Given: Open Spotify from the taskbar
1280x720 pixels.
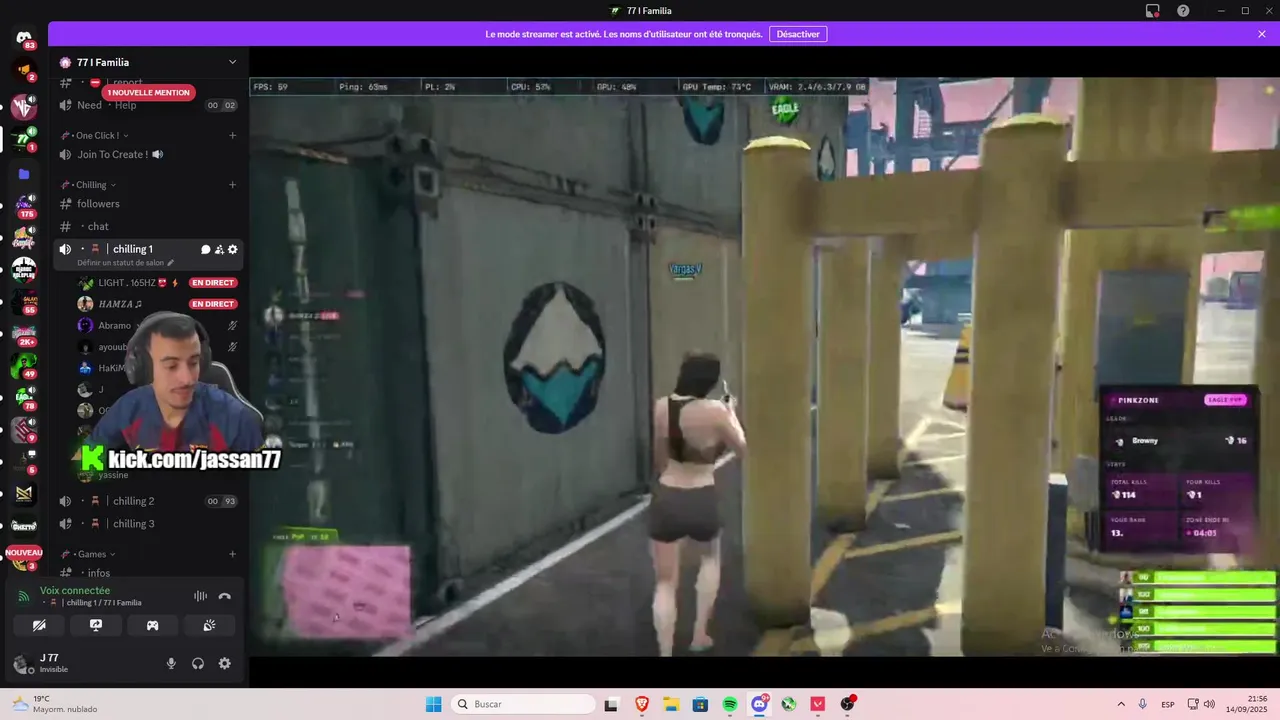Looking at the screenshot, I should (730, 704).
